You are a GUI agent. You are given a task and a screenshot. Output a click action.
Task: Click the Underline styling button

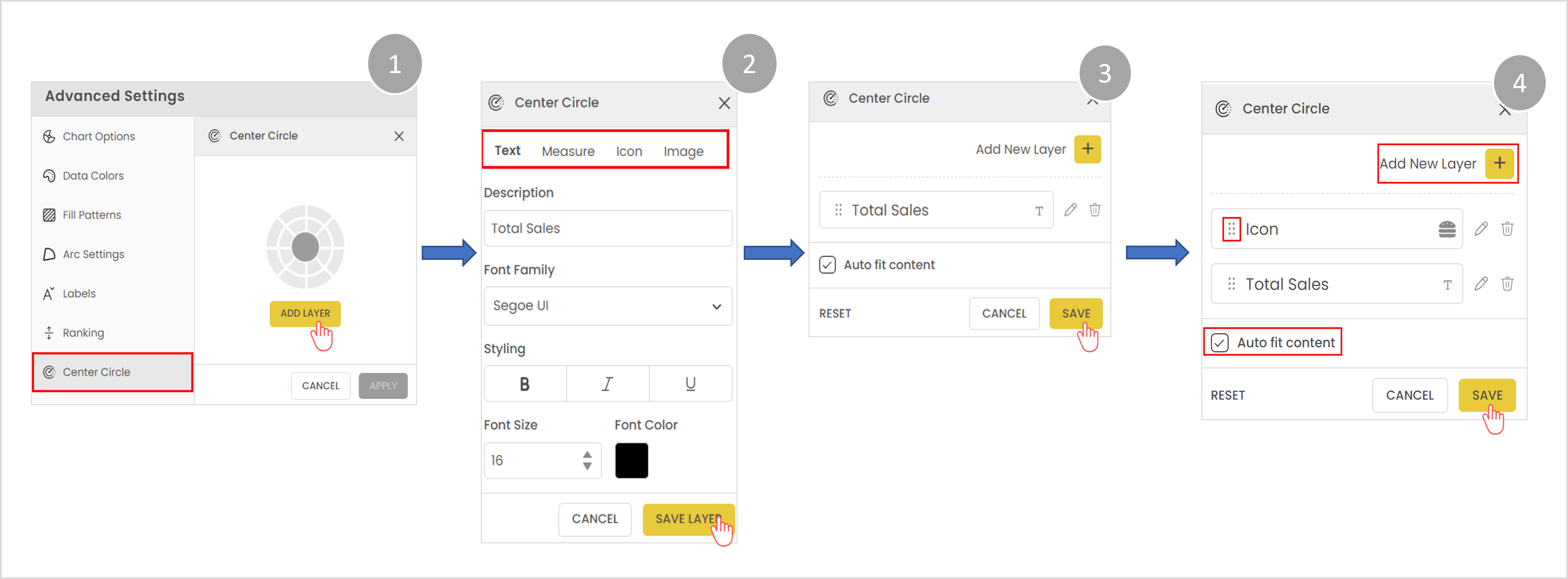tap(690, 384)
